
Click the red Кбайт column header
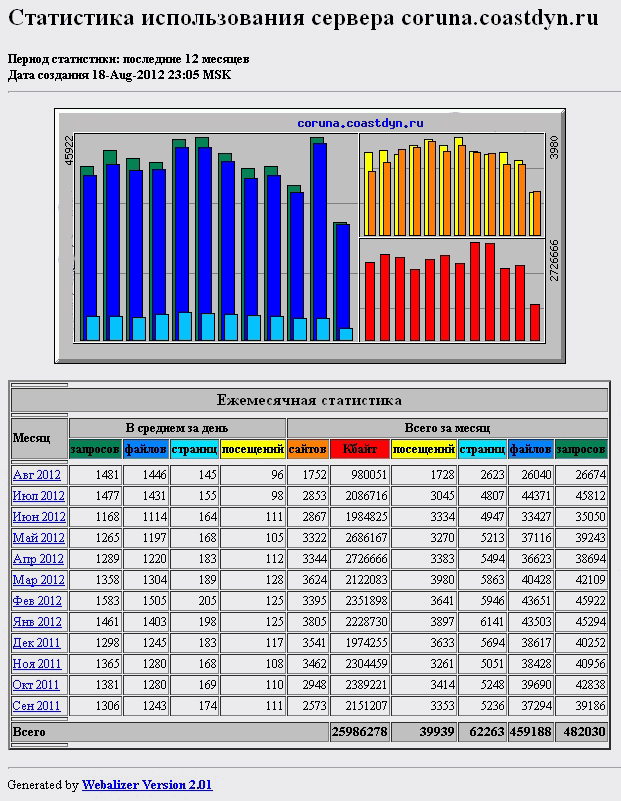[x=359, y=450]
